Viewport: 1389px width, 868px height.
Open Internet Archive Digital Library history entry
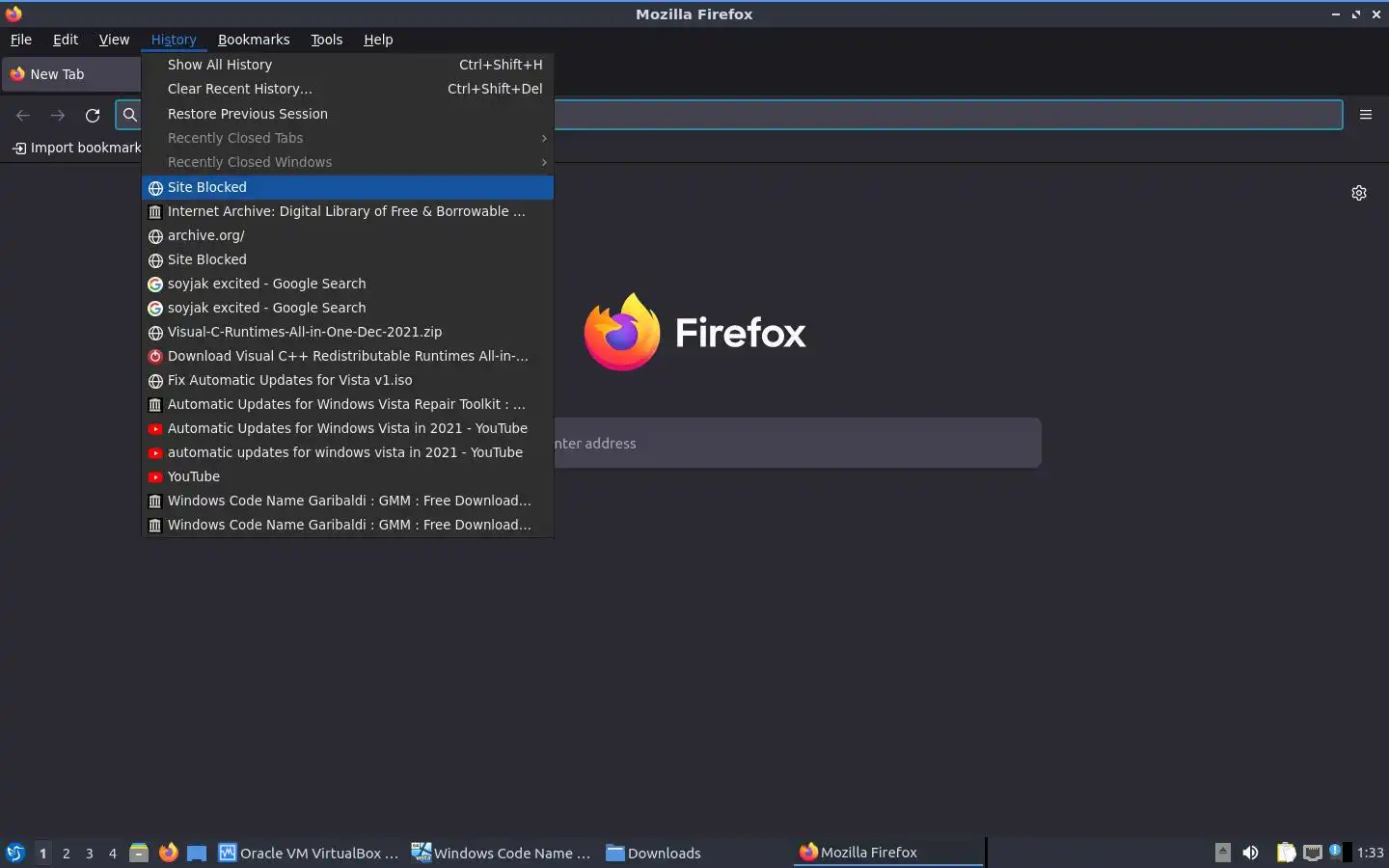point(347,211)
